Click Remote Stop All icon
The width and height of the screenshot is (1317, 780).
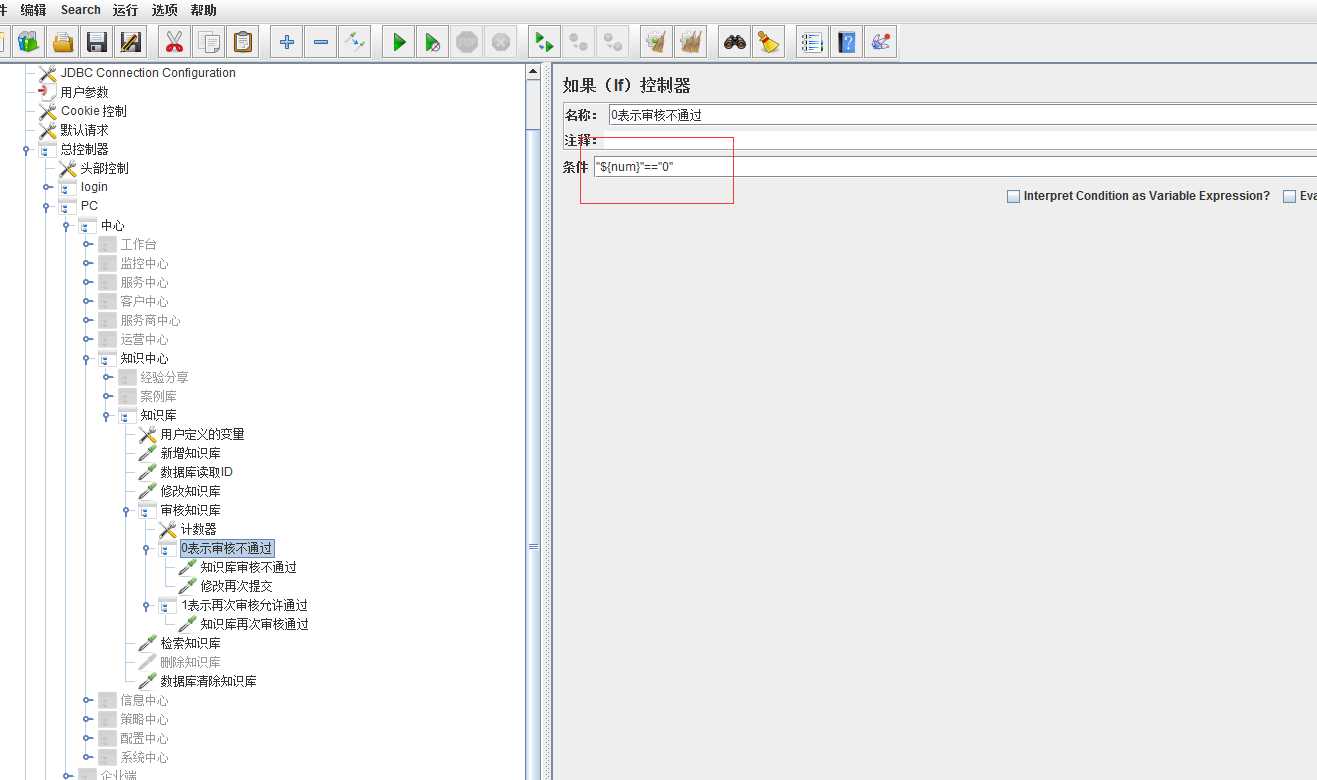(577, 42)
